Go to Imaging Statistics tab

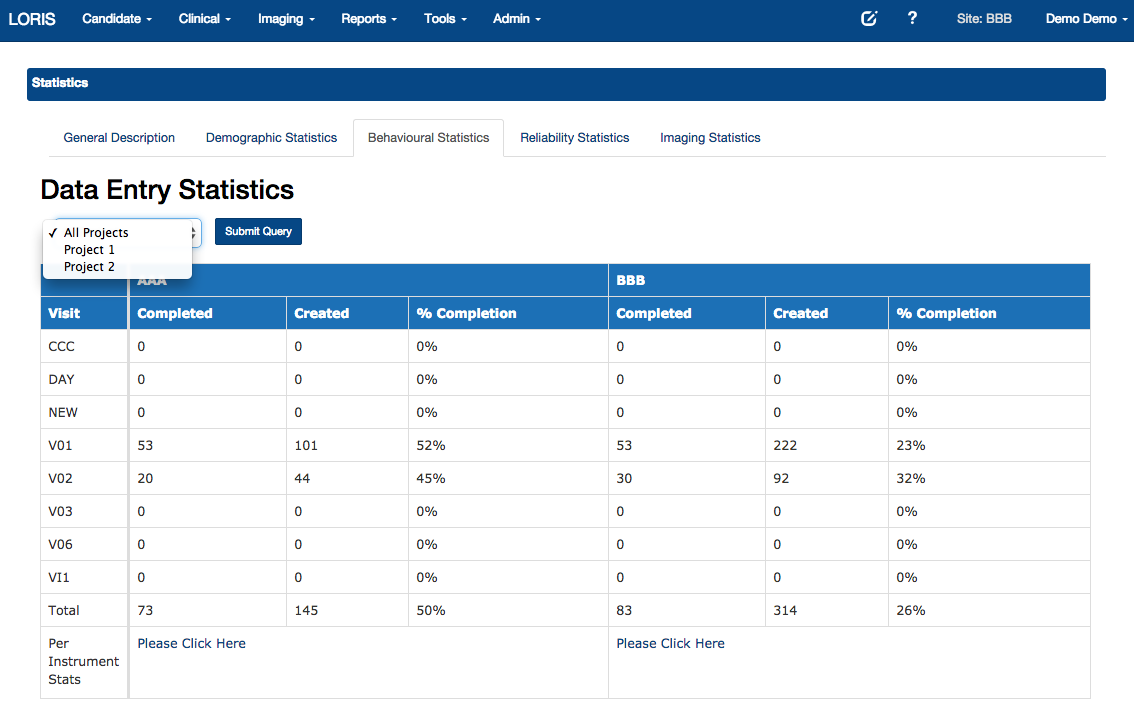(710, 138)
